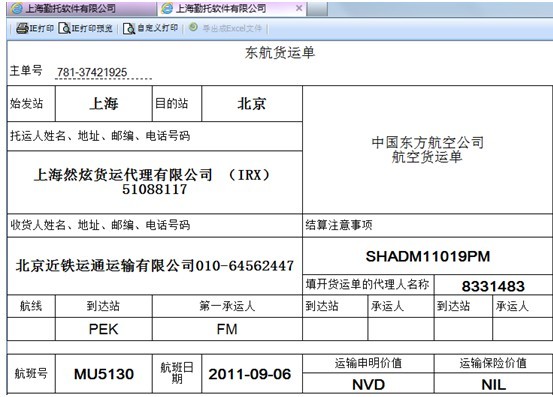
Task: Click the IE icon on second tab
Action: click(x=167, y=8)
